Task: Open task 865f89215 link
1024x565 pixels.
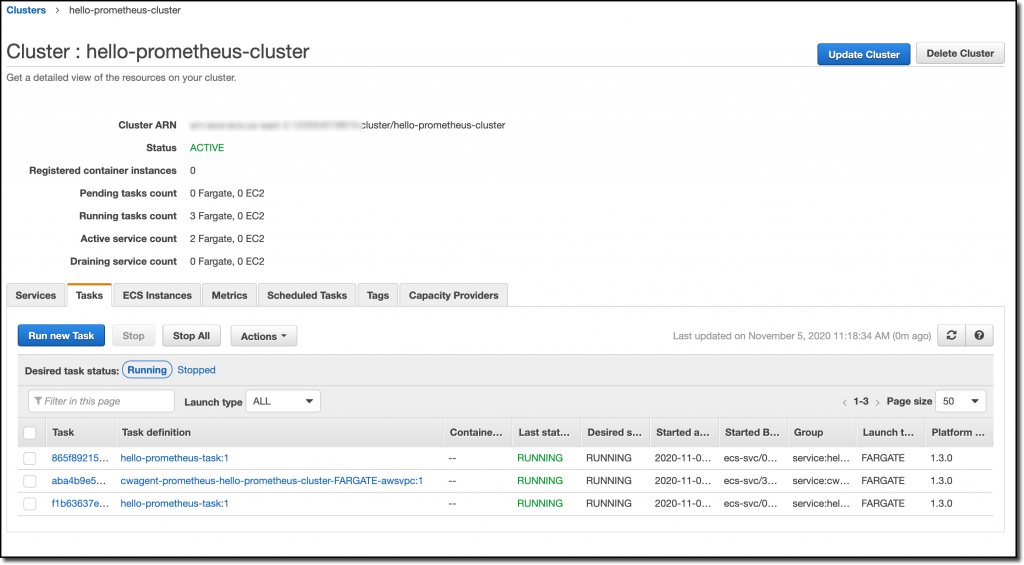Action: coord(80,459)
